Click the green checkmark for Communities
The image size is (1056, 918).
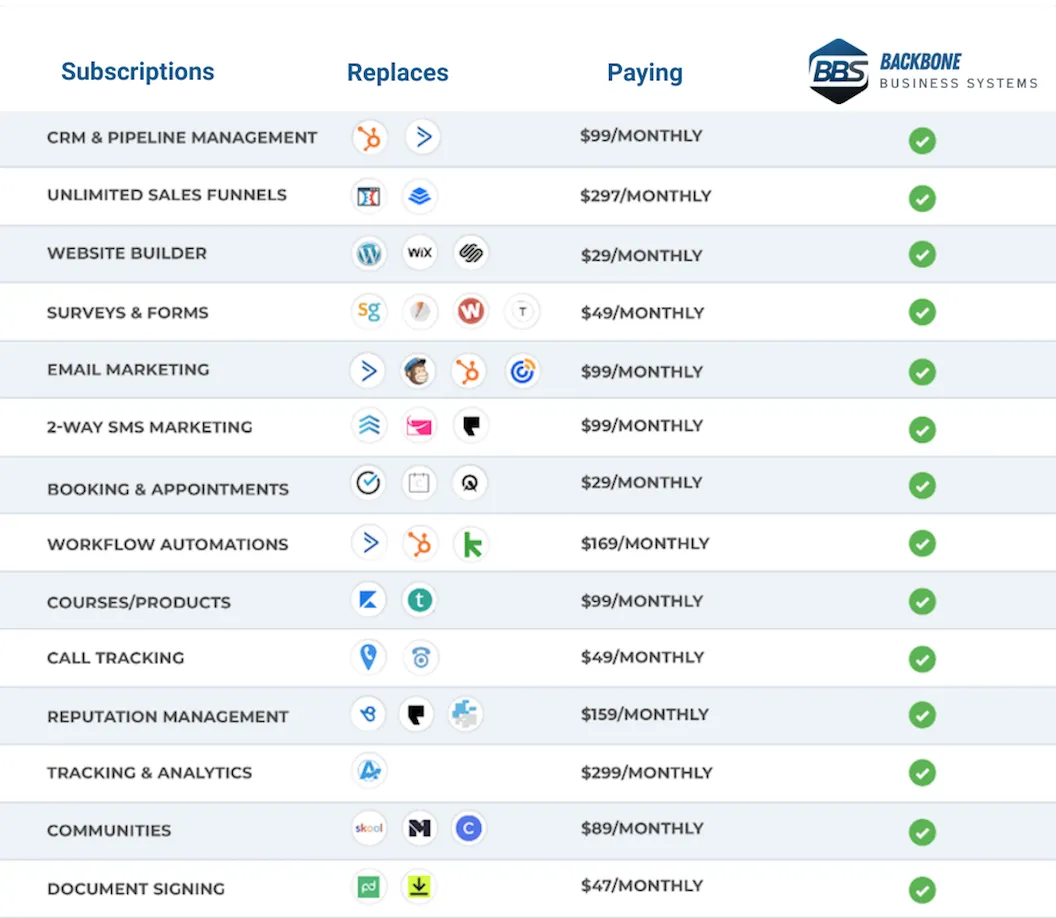(x=922, y=832)
